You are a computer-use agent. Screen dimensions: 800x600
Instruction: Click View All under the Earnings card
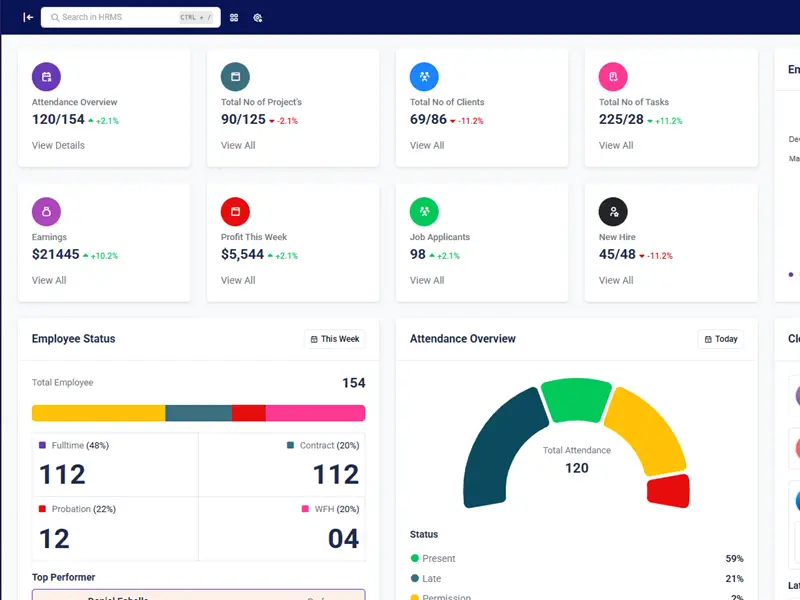point(49,280)
